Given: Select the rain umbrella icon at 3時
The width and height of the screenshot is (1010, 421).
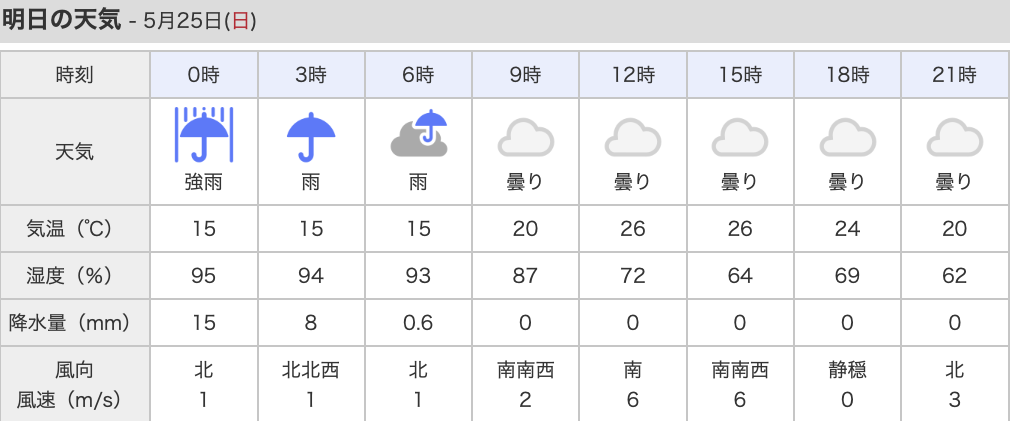Looking at the screenshot, I should 311,136.
